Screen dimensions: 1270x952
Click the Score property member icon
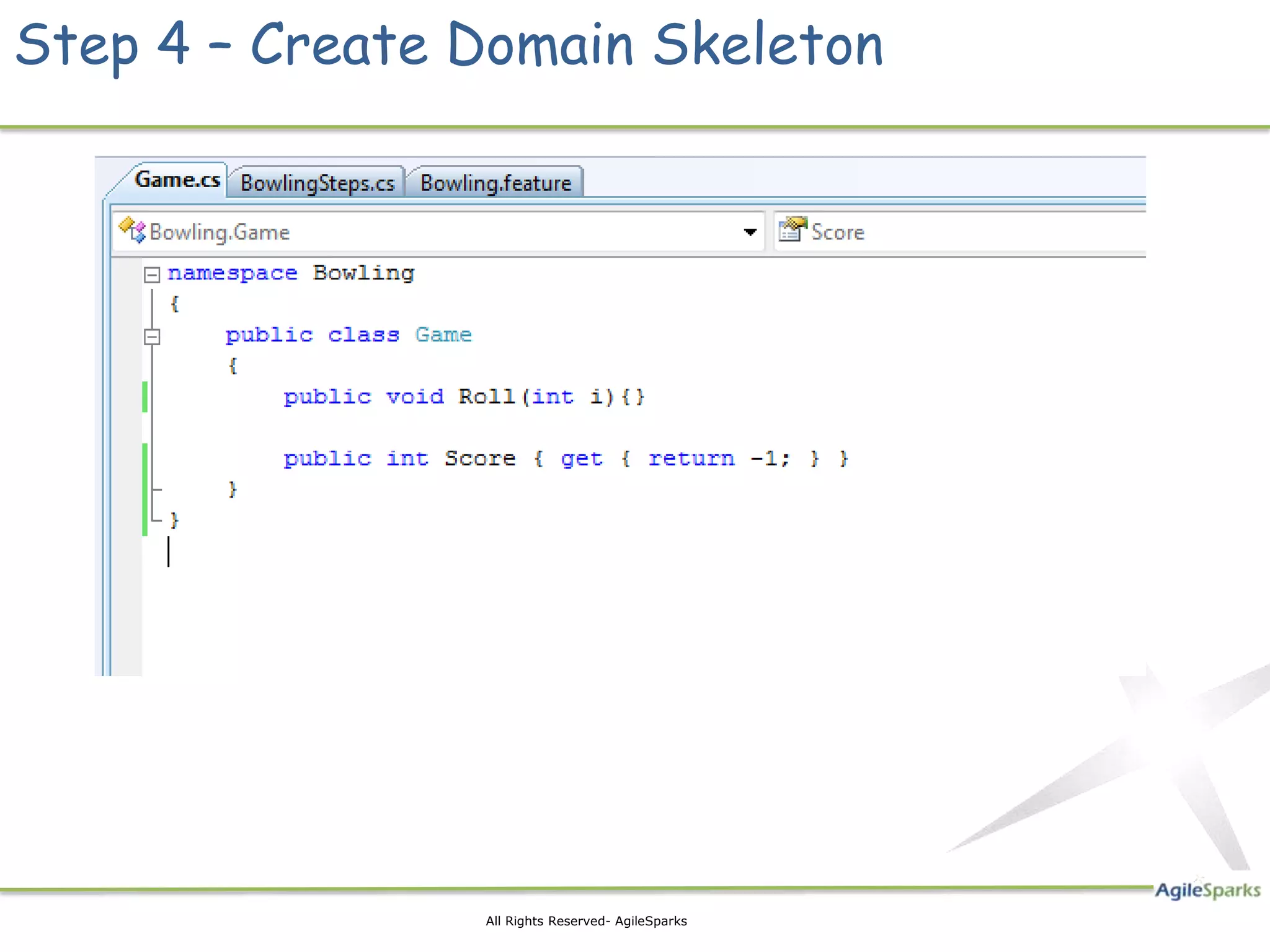793,229
